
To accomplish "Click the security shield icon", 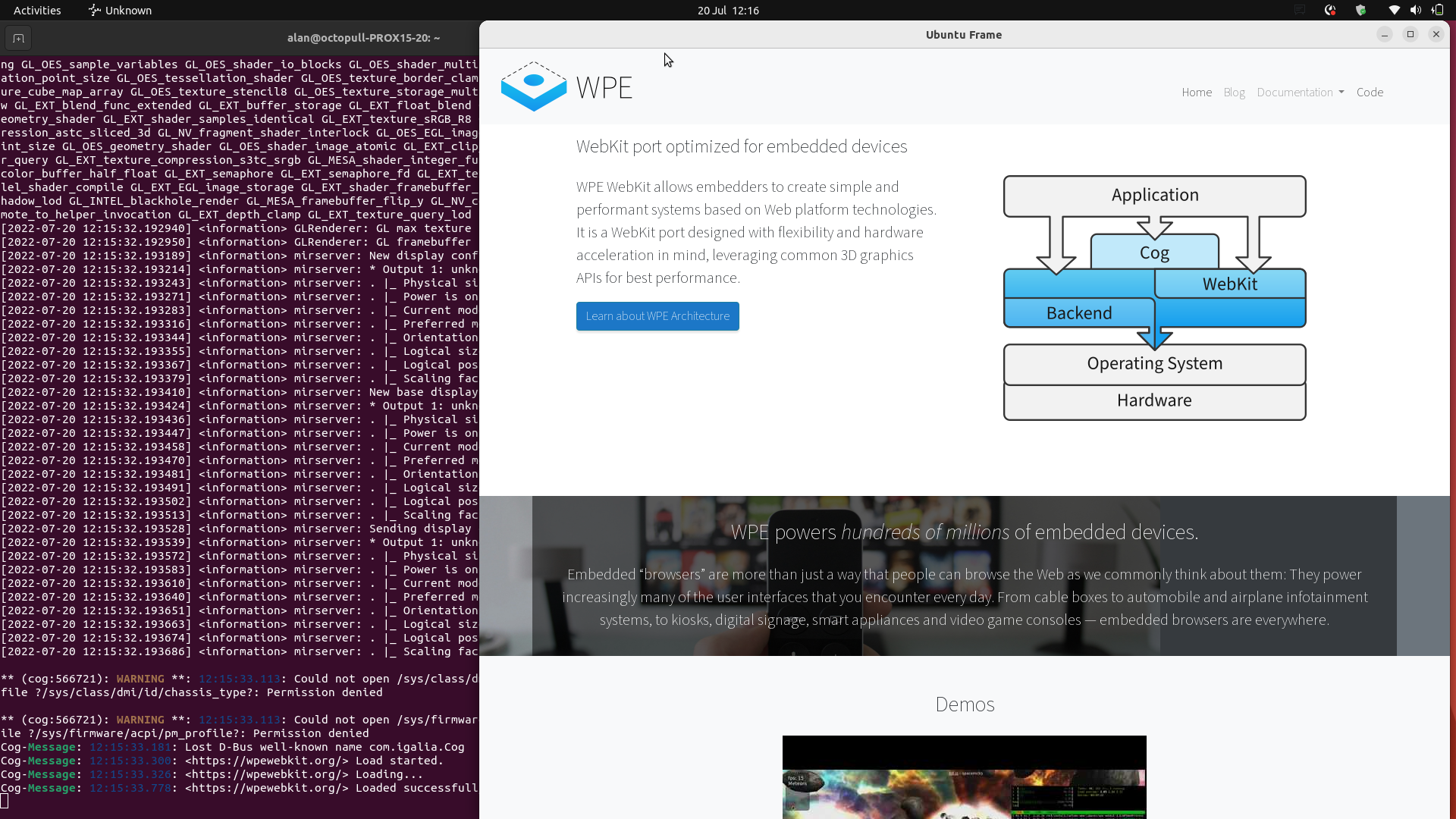I will click(x=1360, y=10).
